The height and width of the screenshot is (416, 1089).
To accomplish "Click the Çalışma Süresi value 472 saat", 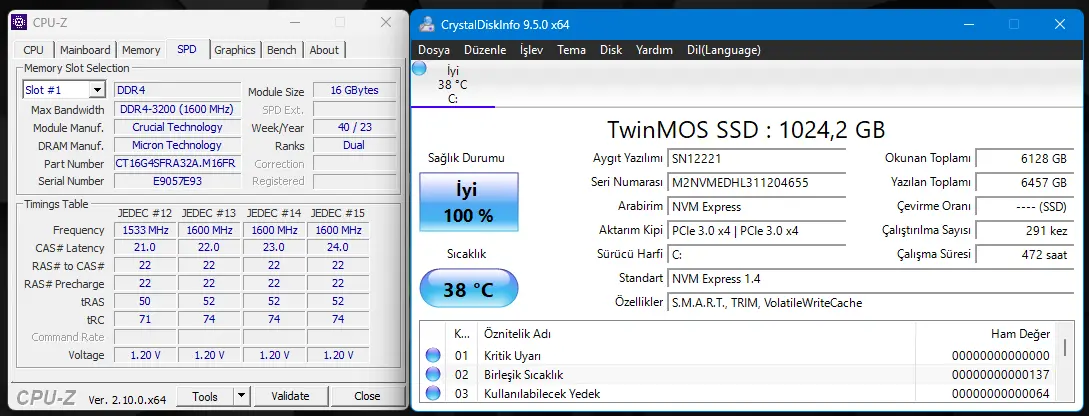I will pyautogui.click(x=1024, y=254).
